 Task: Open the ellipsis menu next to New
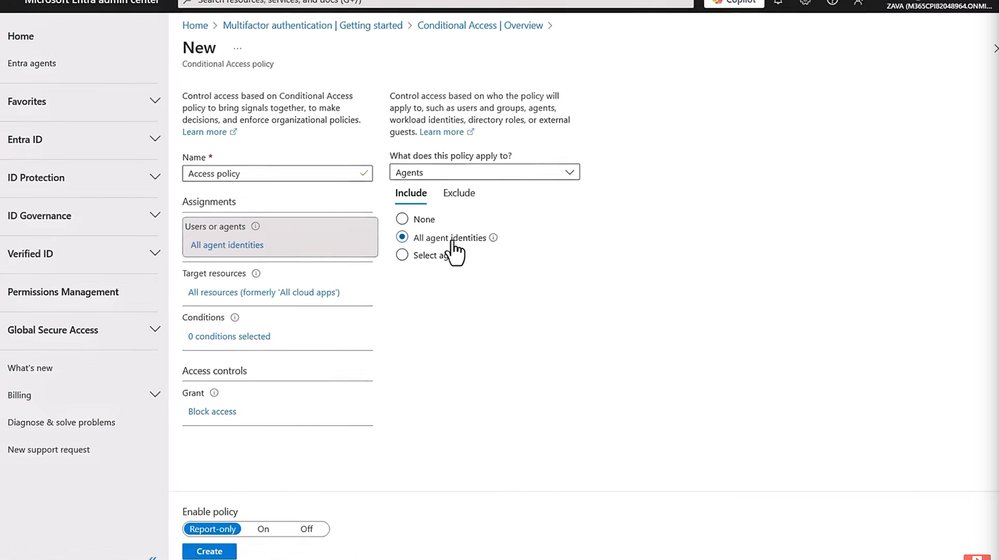tap(238, 48)
